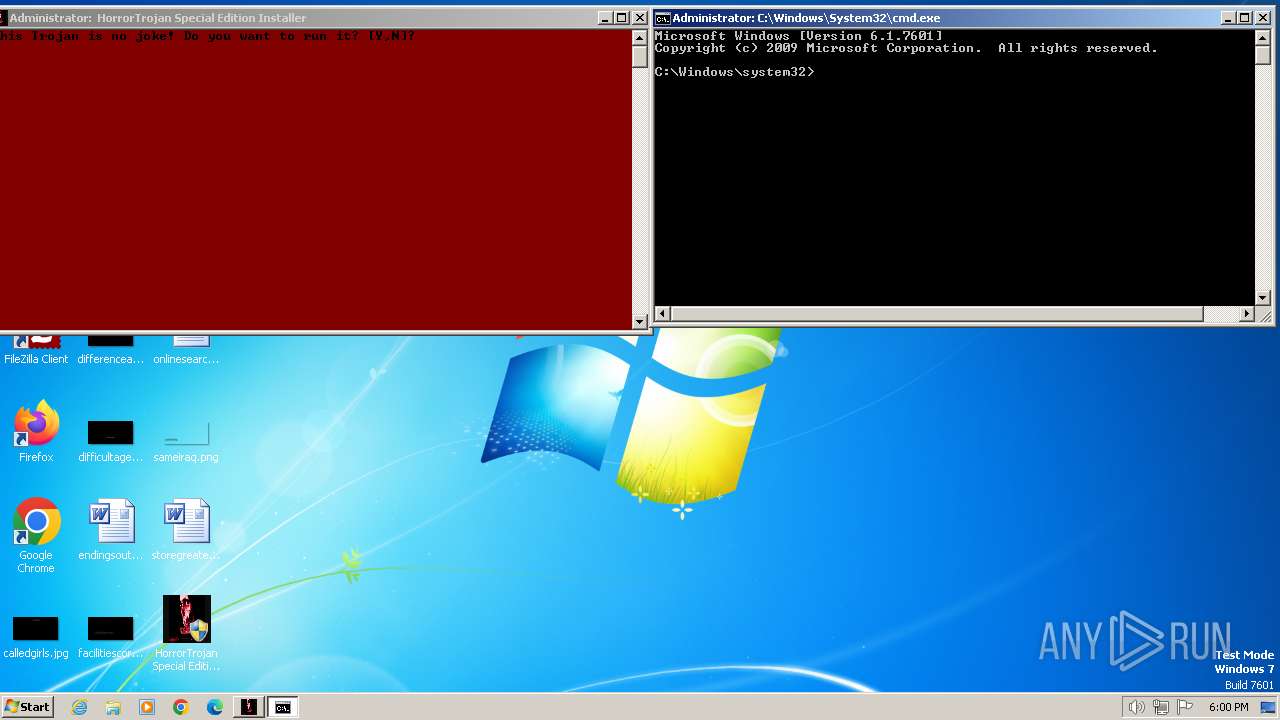The image size is (1280, 720).
Task: Open the storegreate Word document
Action: click(x=186, y=529)
